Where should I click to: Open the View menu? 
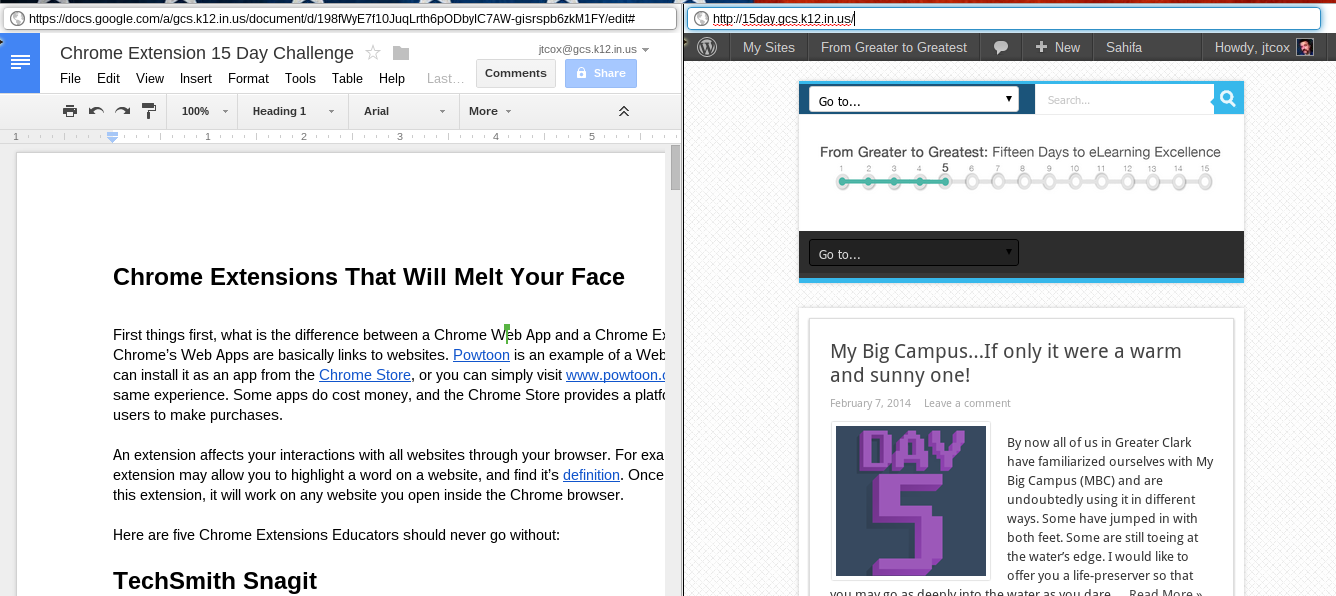pos(150,78)
